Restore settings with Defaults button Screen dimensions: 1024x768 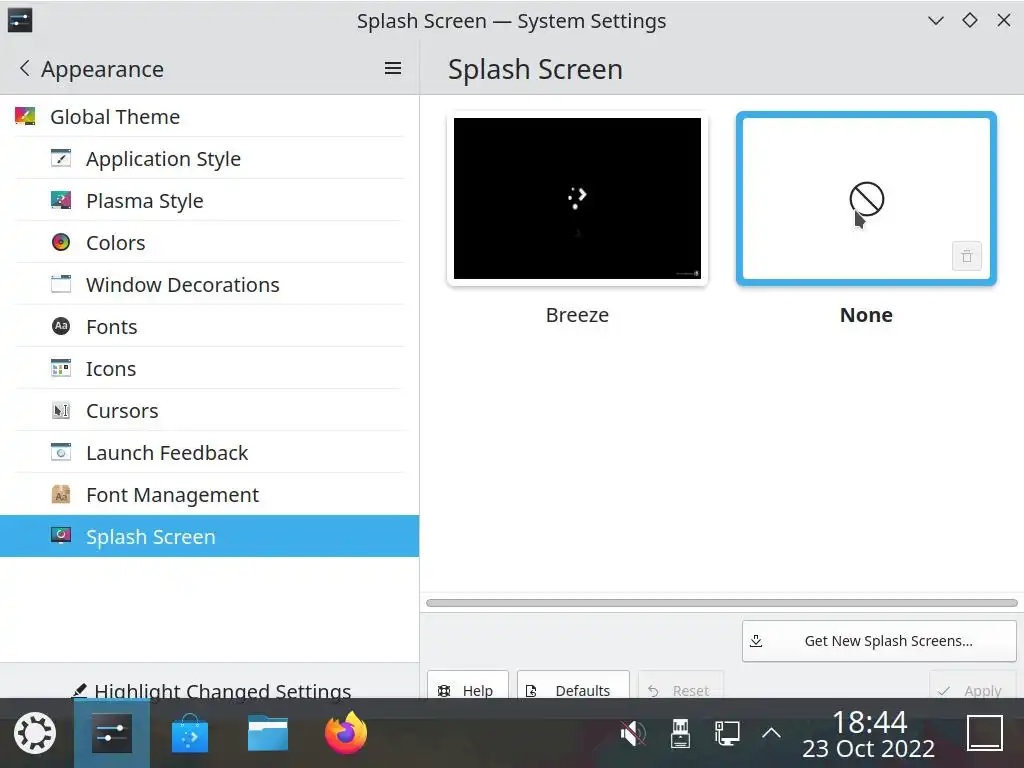coord(573,686)
